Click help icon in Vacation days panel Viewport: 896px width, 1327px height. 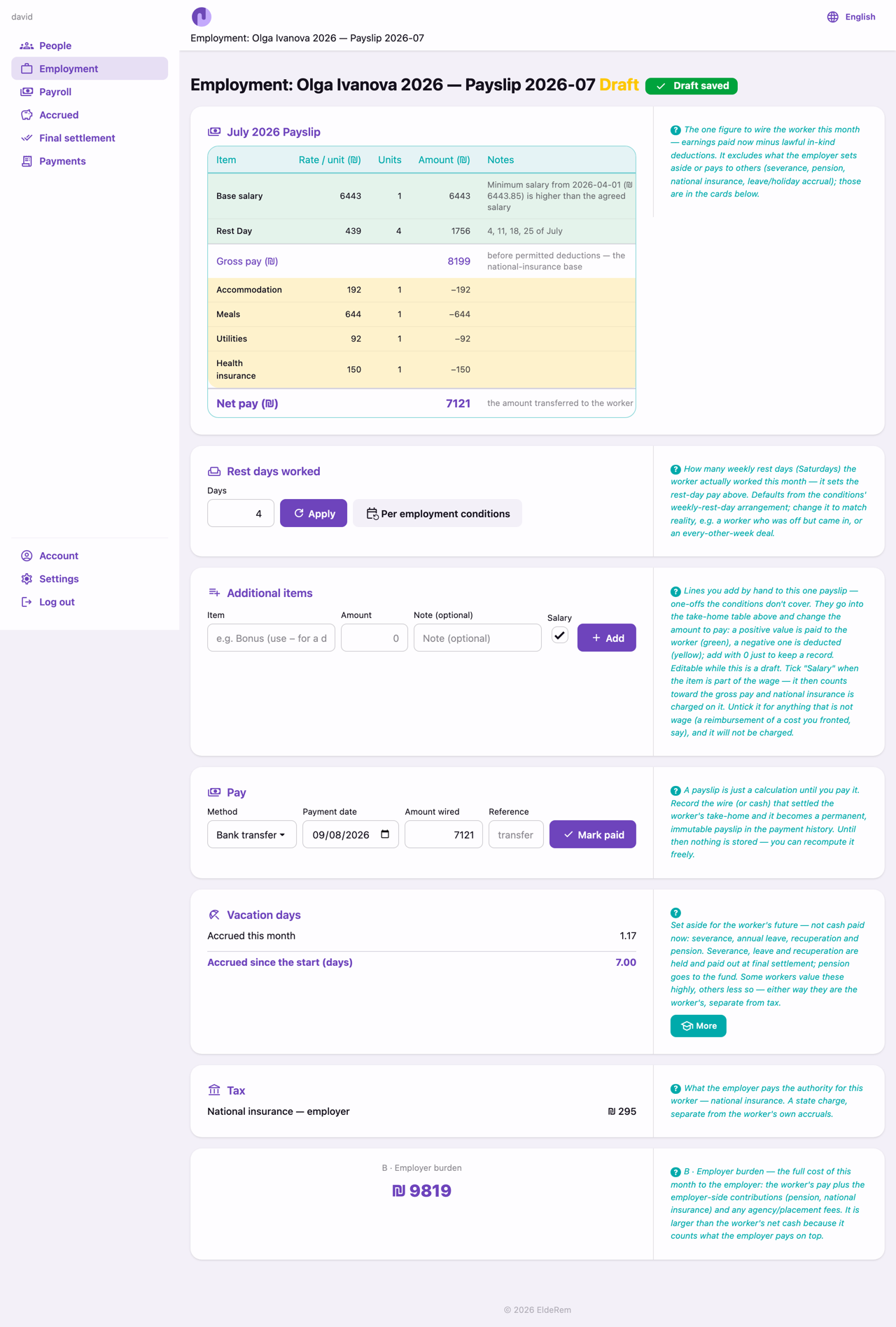point(675,913)
